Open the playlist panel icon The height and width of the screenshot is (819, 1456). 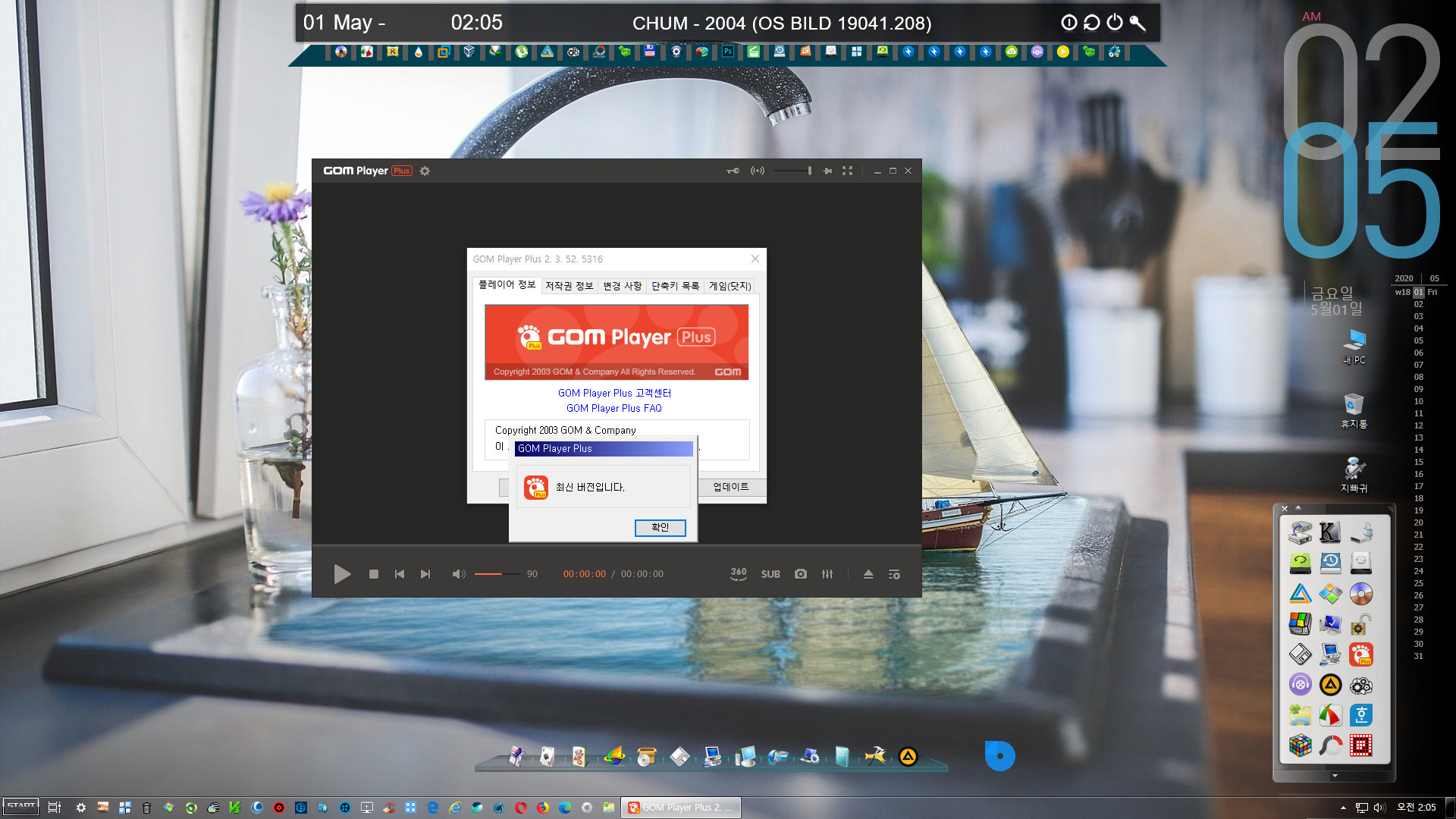coord(894,574)
